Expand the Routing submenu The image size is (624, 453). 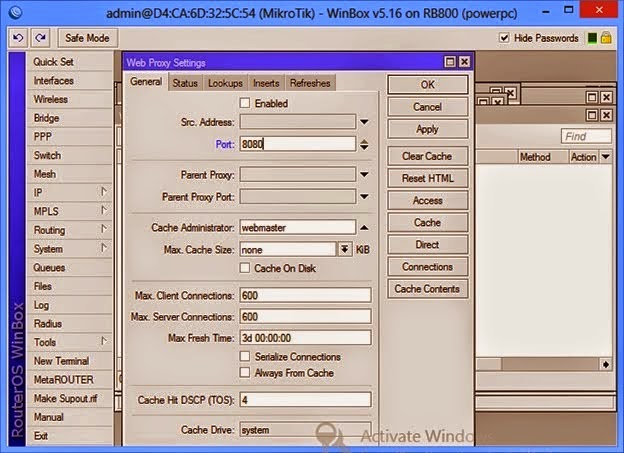(x=104, y=229)
